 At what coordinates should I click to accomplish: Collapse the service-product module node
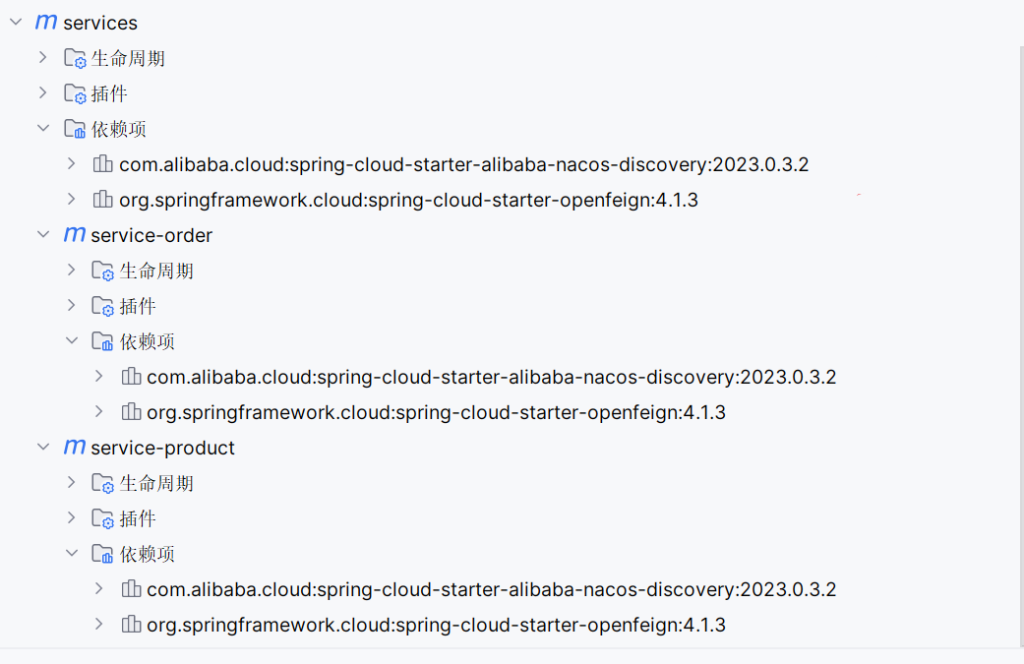[43, 448]
